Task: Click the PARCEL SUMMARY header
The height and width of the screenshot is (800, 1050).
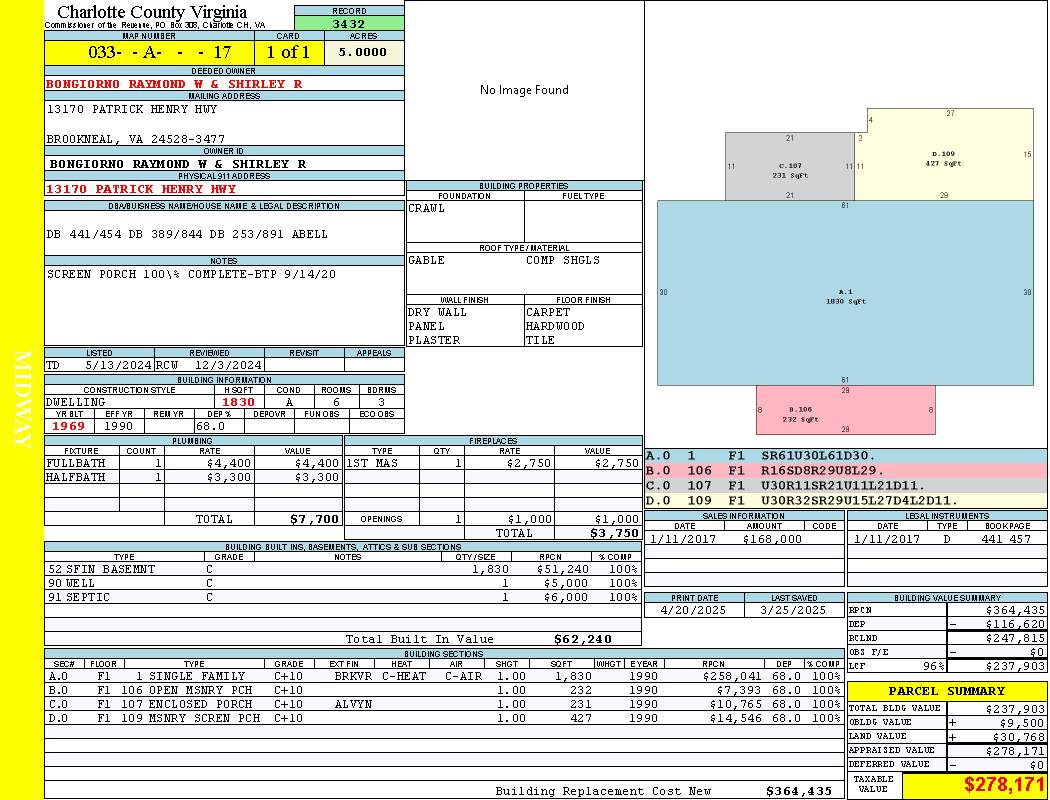Action: click(946, 691)
